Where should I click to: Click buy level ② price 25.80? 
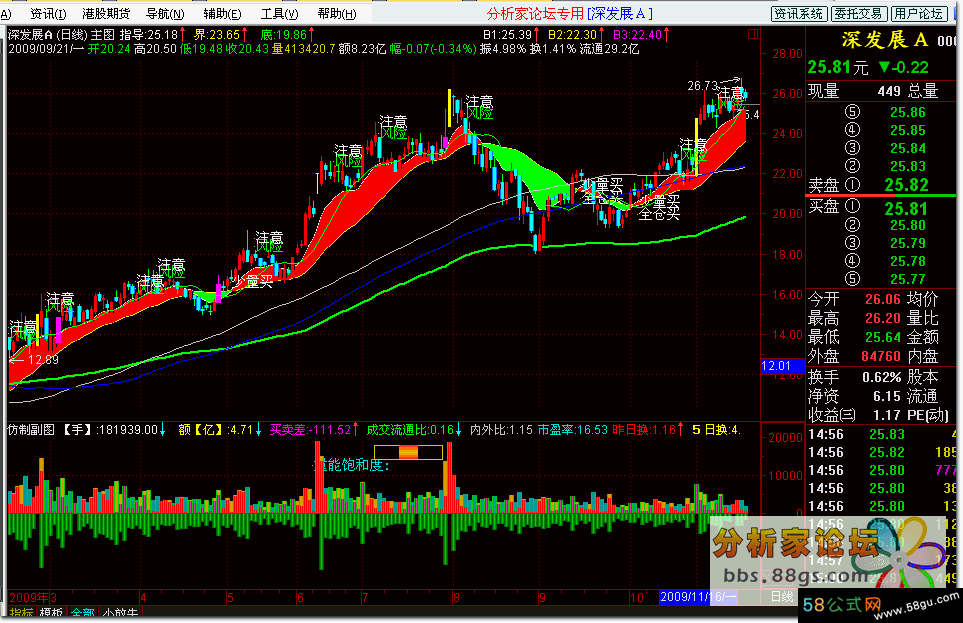click(x=908, y=225)
